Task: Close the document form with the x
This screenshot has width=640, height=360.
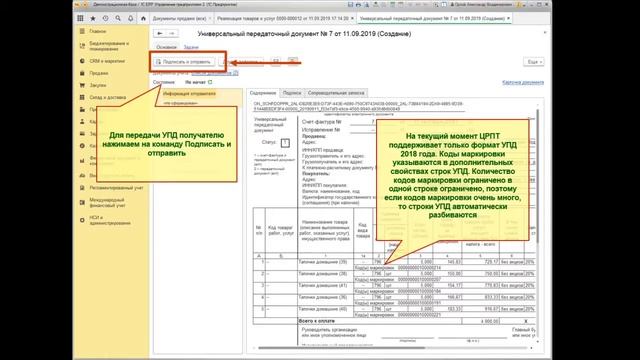Action: click(x=544, y=33)
